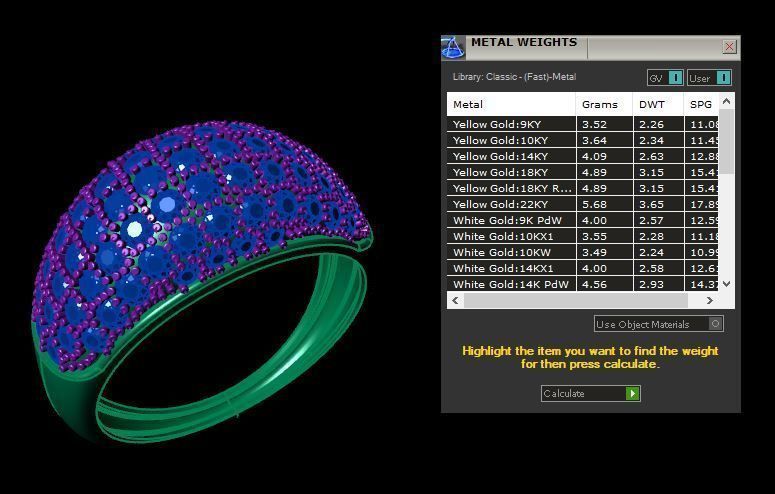Click the vertical scrollbar thumb

[726, 141]
